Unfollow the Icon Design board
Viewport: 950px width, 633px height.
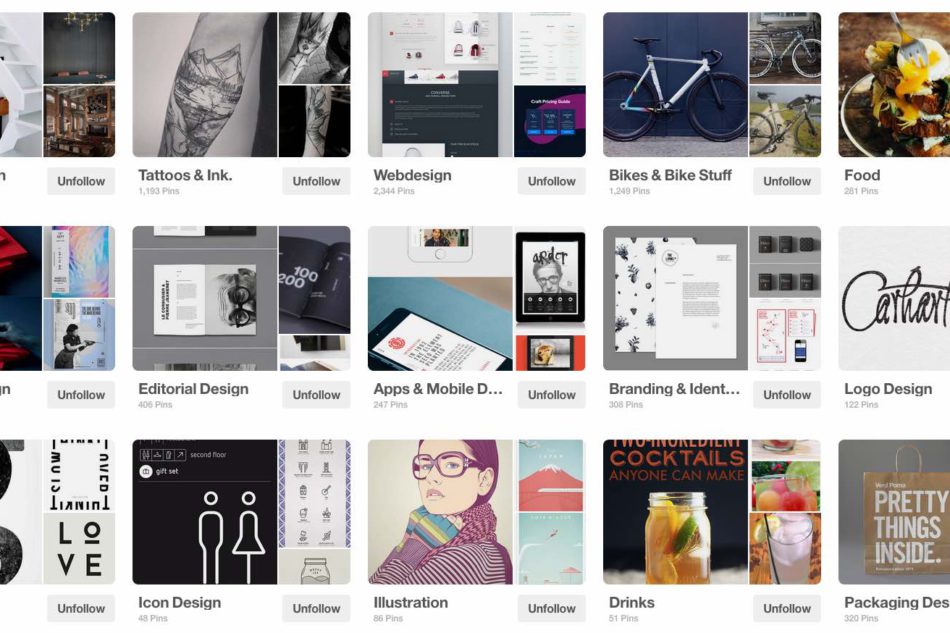click(316, 608)
